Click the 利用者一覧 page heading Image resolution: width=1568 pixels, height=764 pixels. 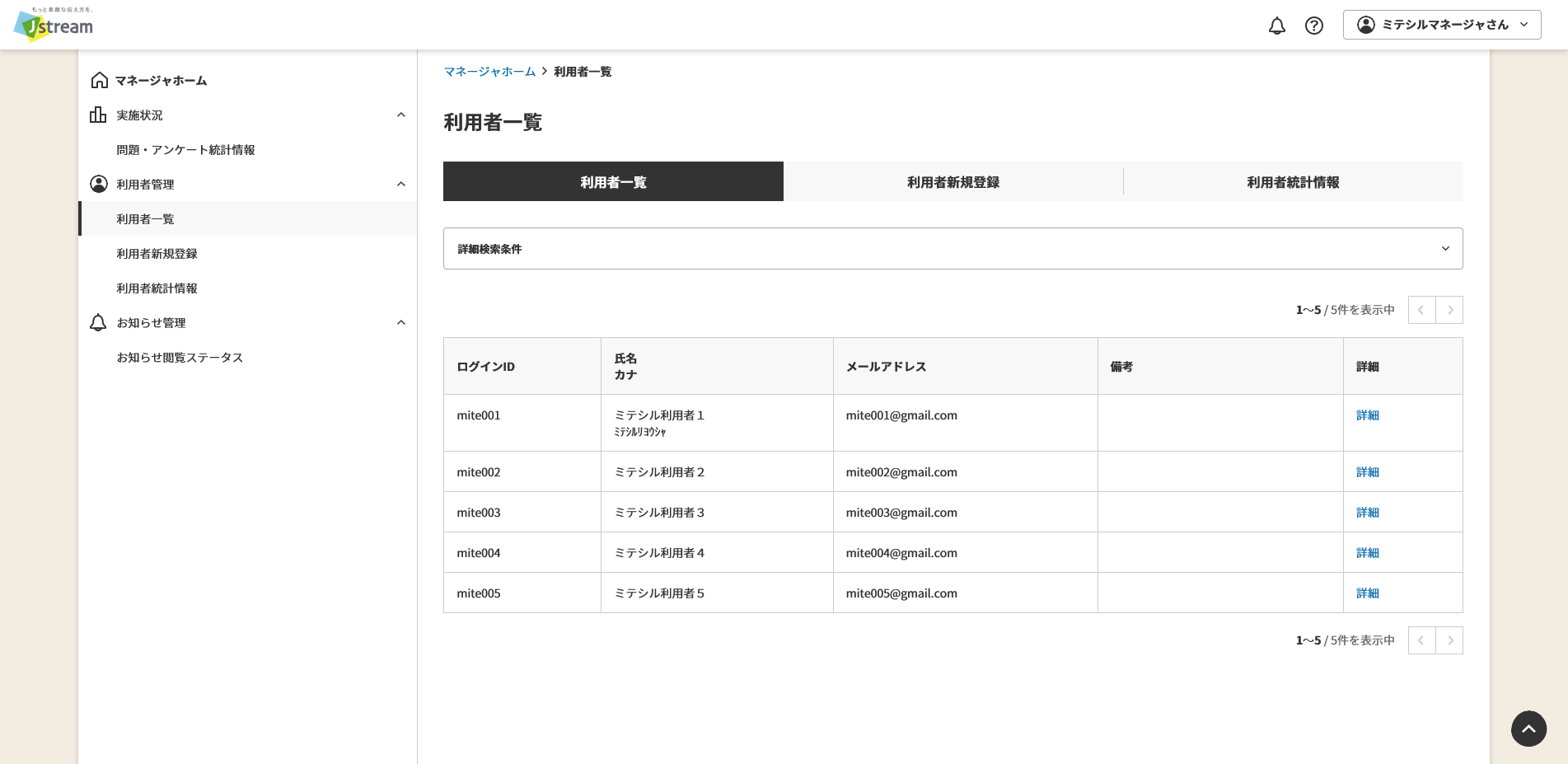coord(493,122)
